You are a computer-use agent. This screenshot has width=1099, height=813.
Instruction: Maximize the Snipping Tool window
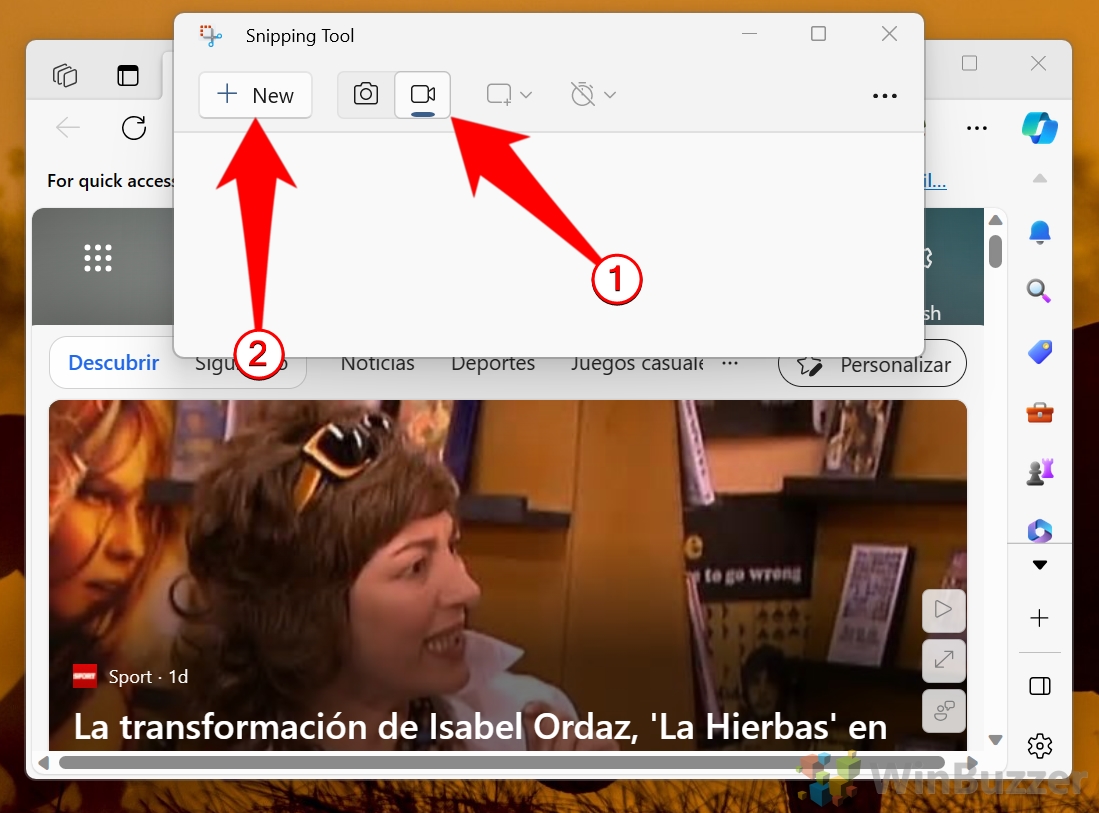(818, 34)
